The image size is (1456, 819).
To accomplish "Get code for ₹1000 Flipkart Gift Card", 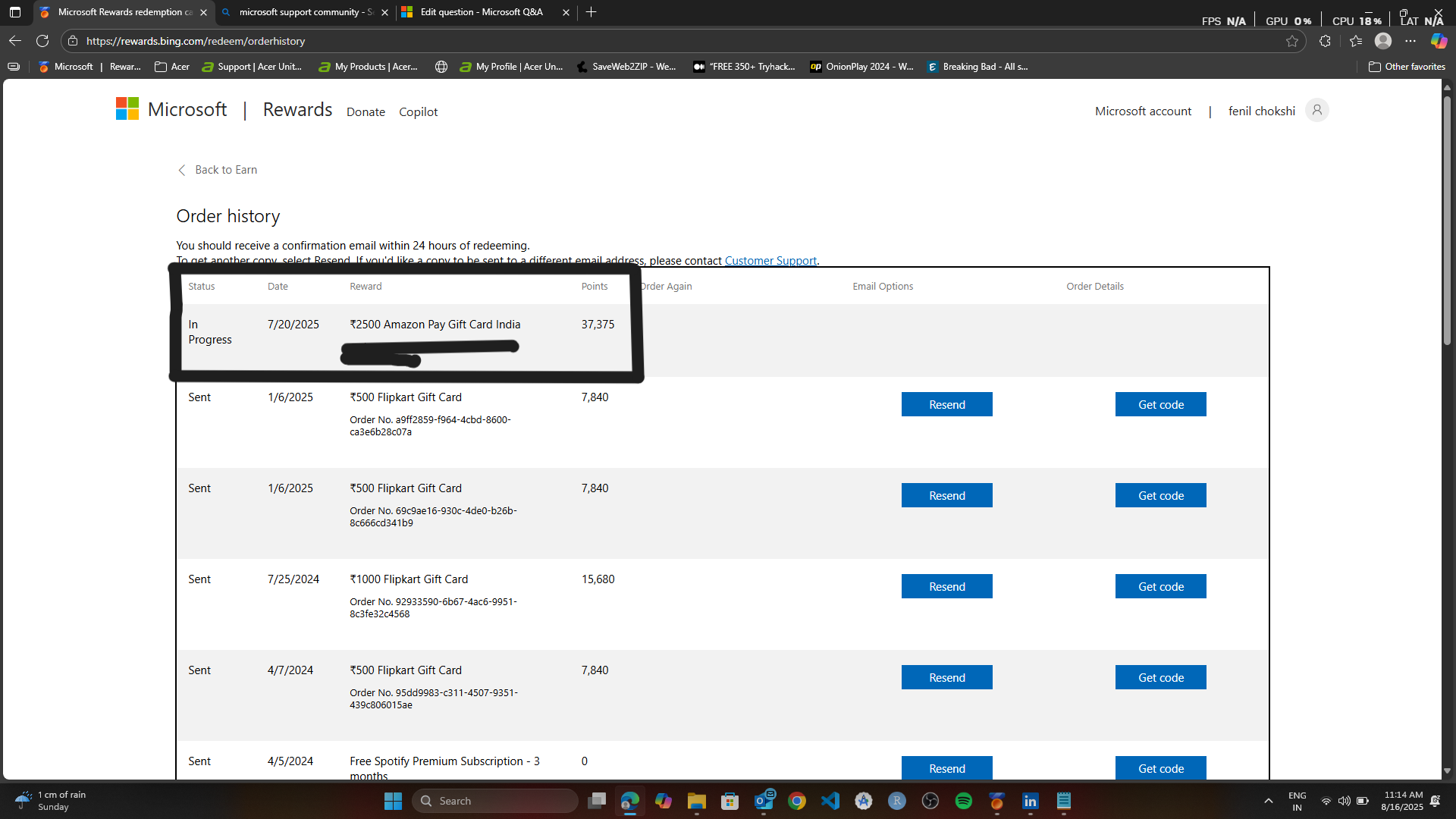I will [x=1161, y=586].
